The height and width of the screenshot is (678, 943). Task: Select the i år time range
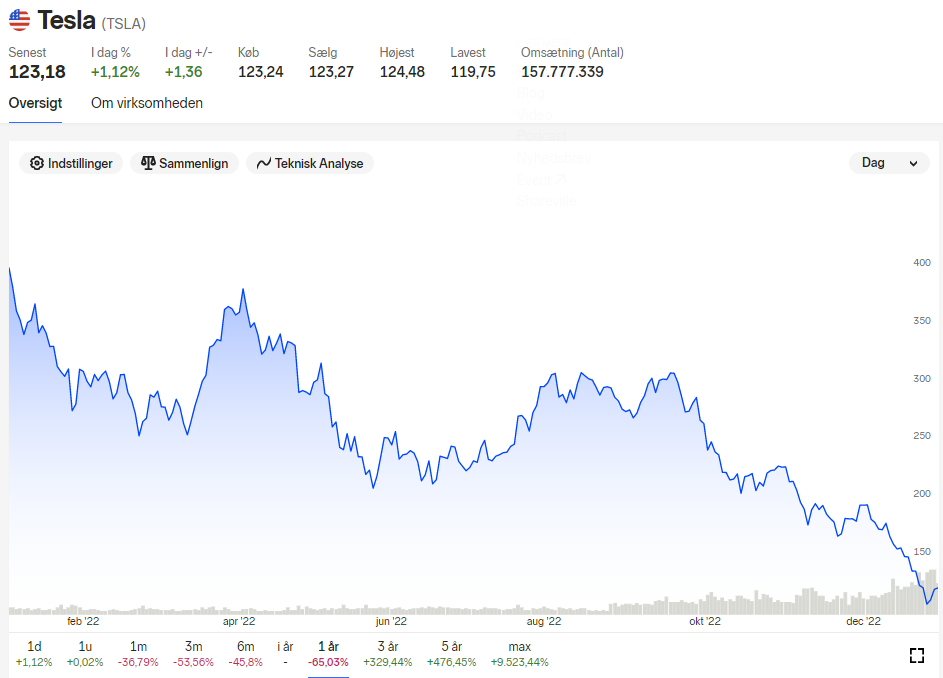tap(285, 654)
